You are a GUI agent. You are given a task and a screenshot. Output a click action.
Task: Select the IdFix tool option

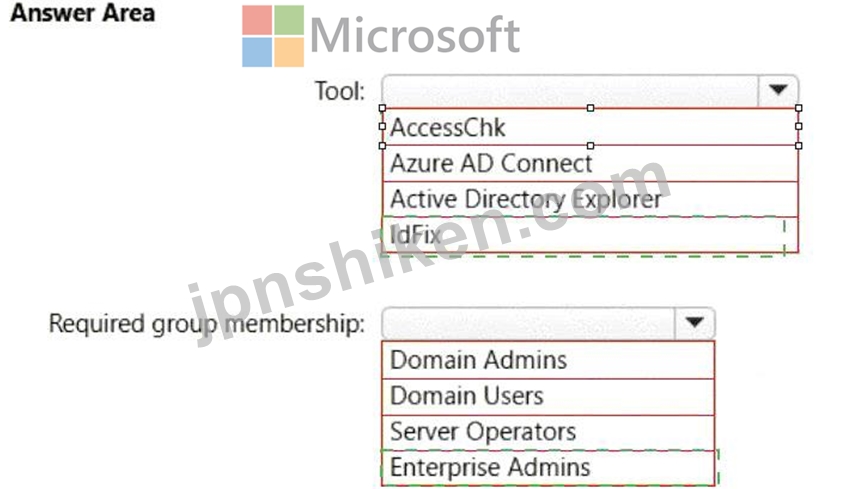[x=590, y=235]
